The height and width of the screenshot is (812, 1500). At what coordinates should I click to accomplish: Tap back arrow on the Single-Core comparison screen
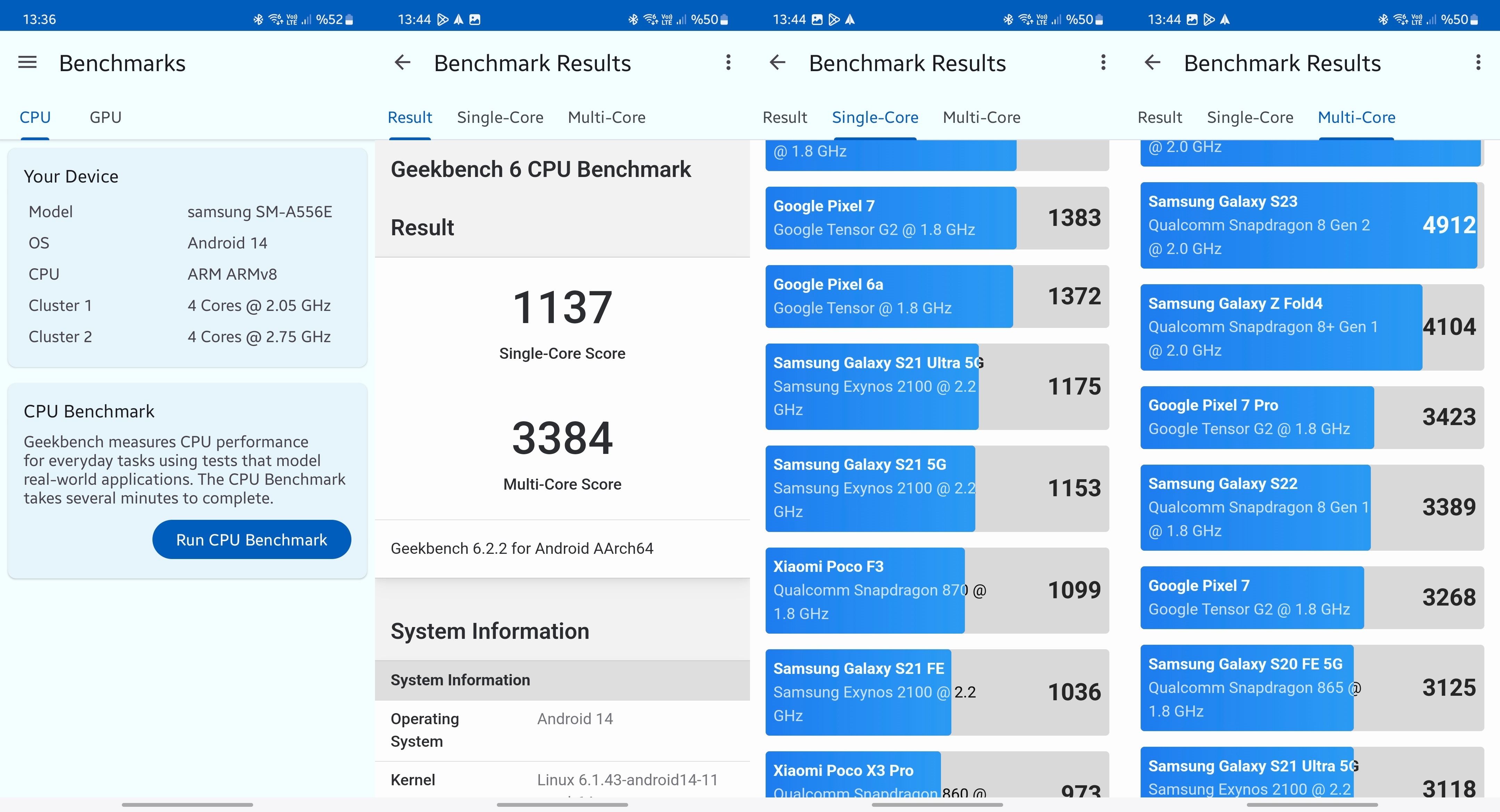click(x=777, y=62)
